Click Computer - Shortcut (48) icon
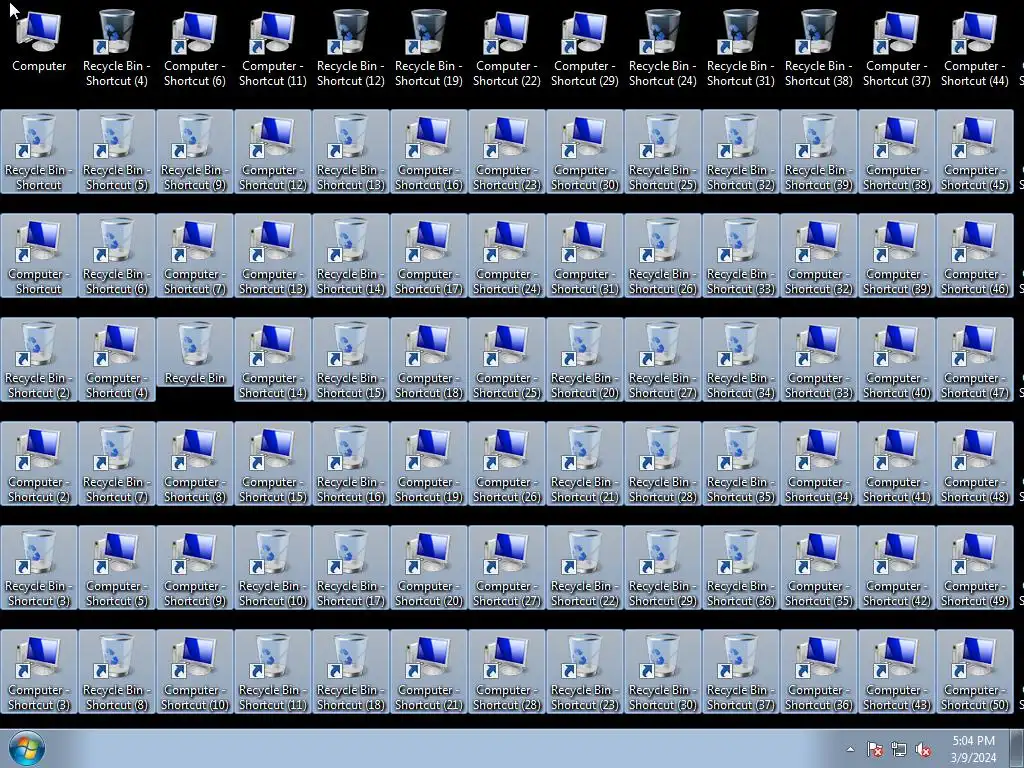 point(975,463)
